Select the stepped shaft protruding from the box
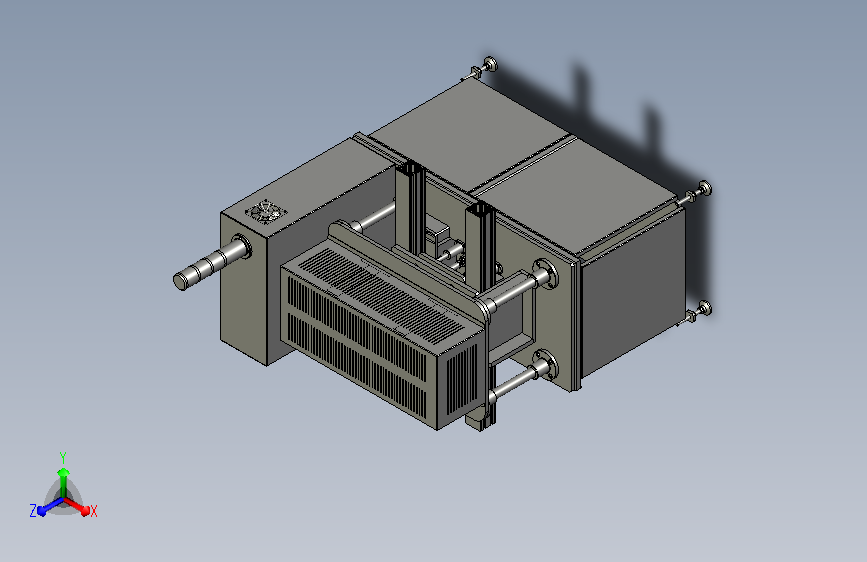Image resolution: width=867 pixels, height=562 pixels. click(211, 262)
